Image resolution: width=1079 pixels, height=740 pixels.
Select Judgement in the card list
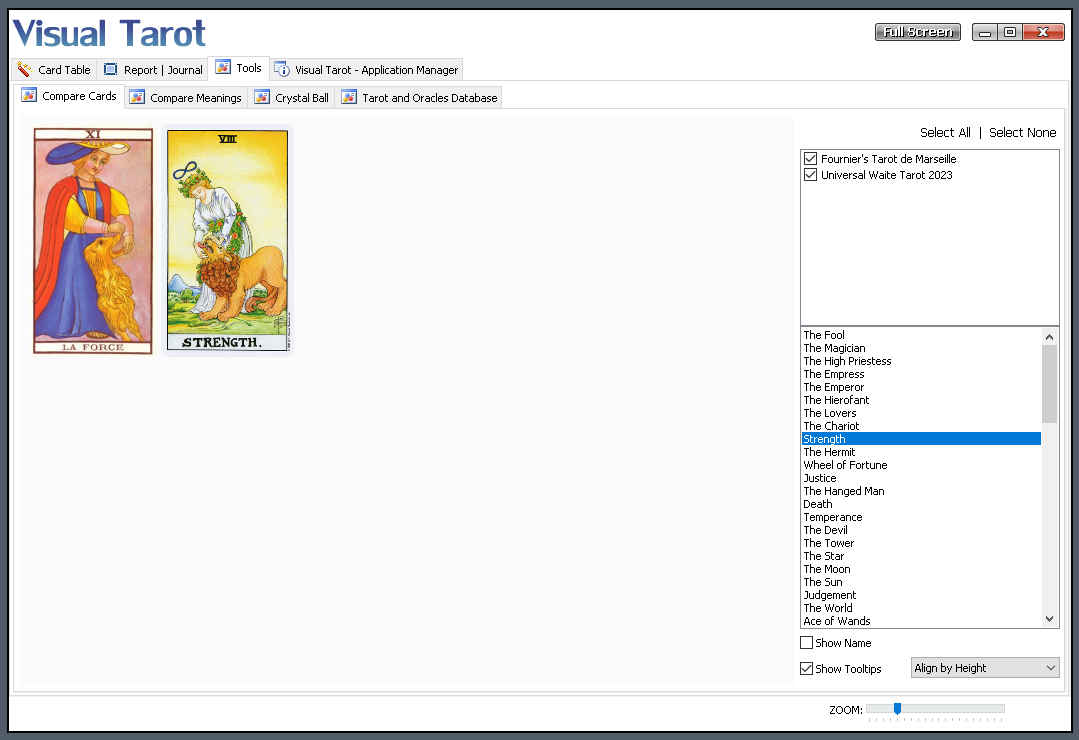[x=921, y=595]
